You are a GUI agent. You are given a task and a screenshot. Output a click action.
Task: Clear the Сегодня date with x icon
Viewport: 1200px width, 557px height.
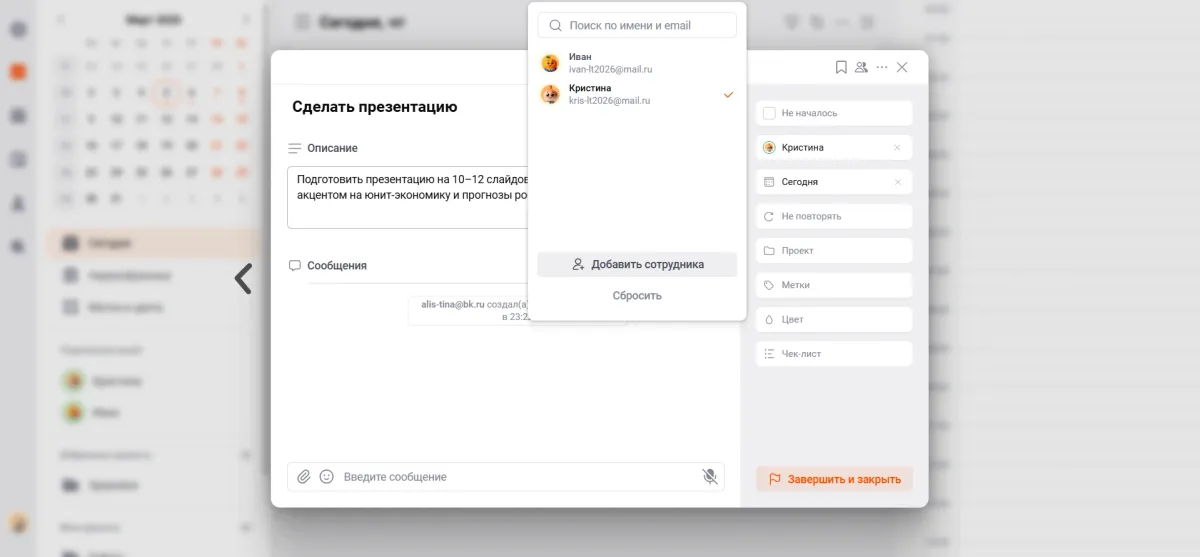[897, 182]
